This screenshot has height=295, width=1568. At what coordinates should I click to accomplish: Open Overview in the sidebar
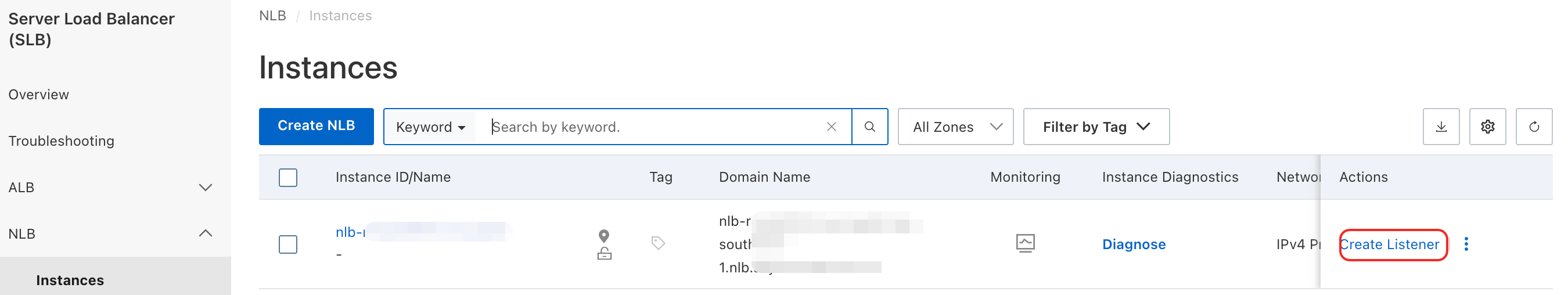tap(39, 94)
